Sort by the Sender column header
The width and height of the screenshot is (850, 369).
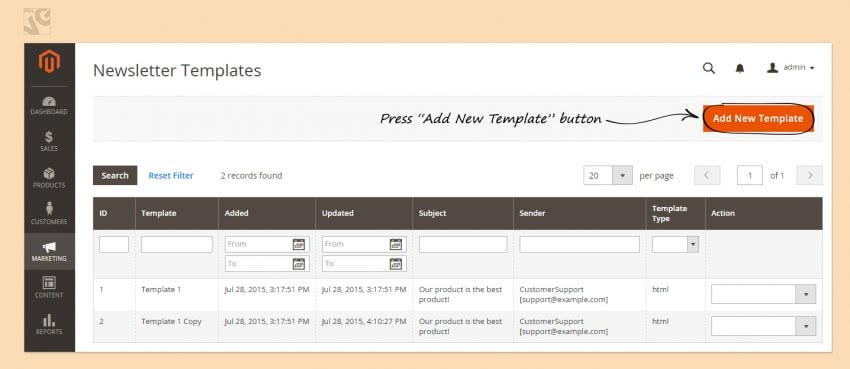pos(579,213)
